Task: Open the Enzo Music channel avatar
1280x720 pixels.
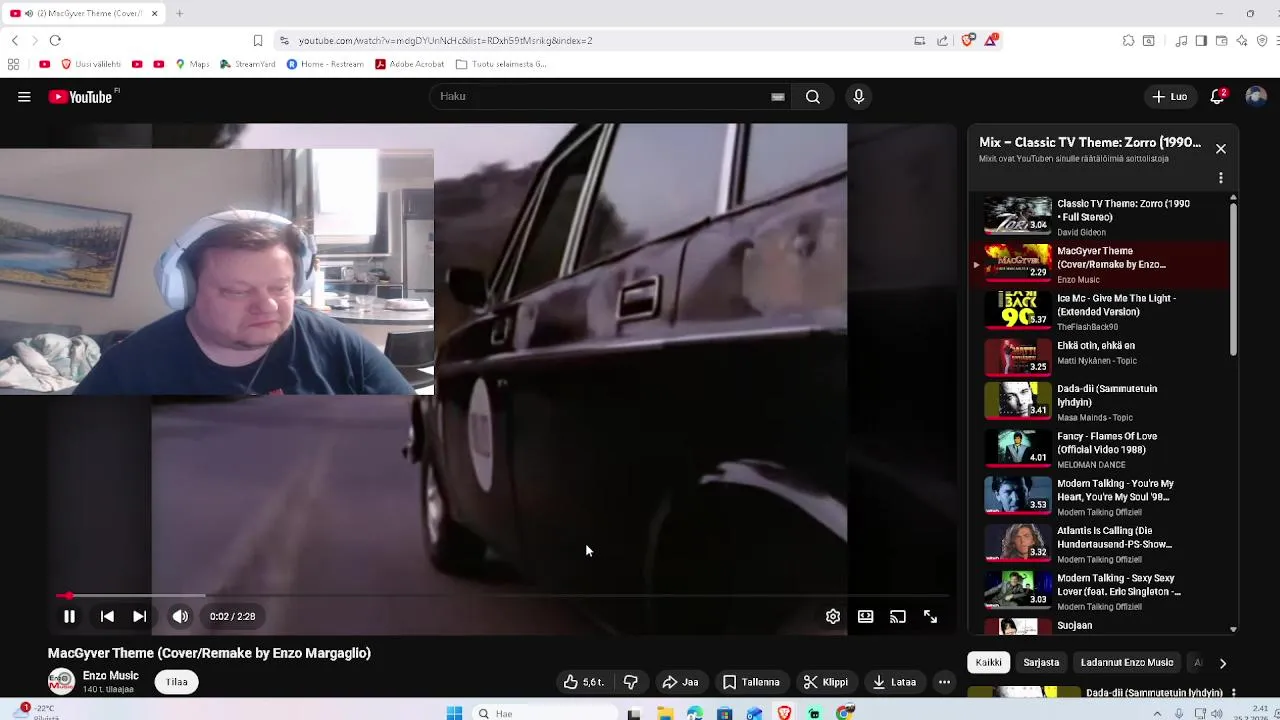Action: click(x=62, y=682)
